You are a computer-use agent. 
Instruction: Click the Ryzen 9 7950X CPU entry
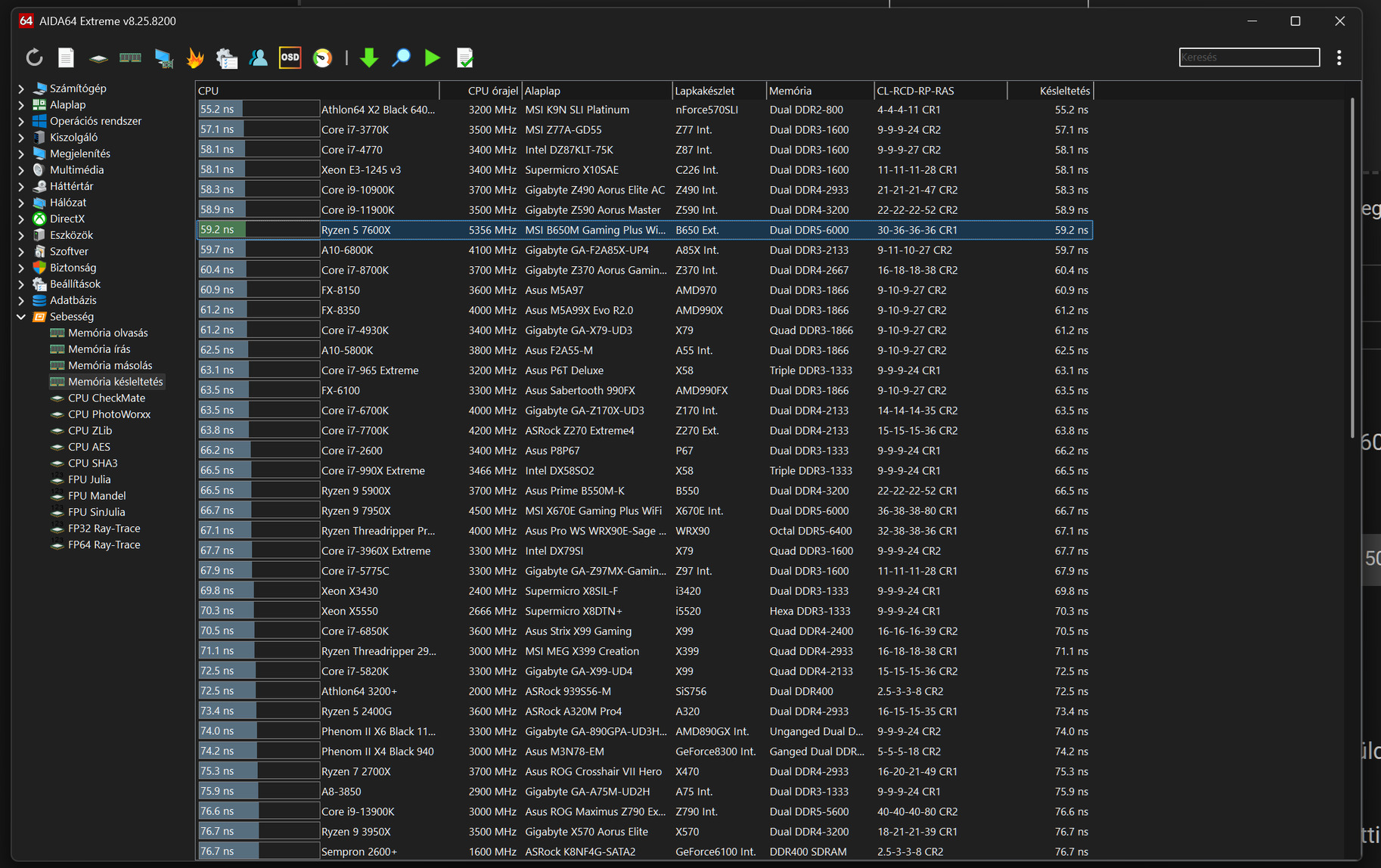point(356,511)
